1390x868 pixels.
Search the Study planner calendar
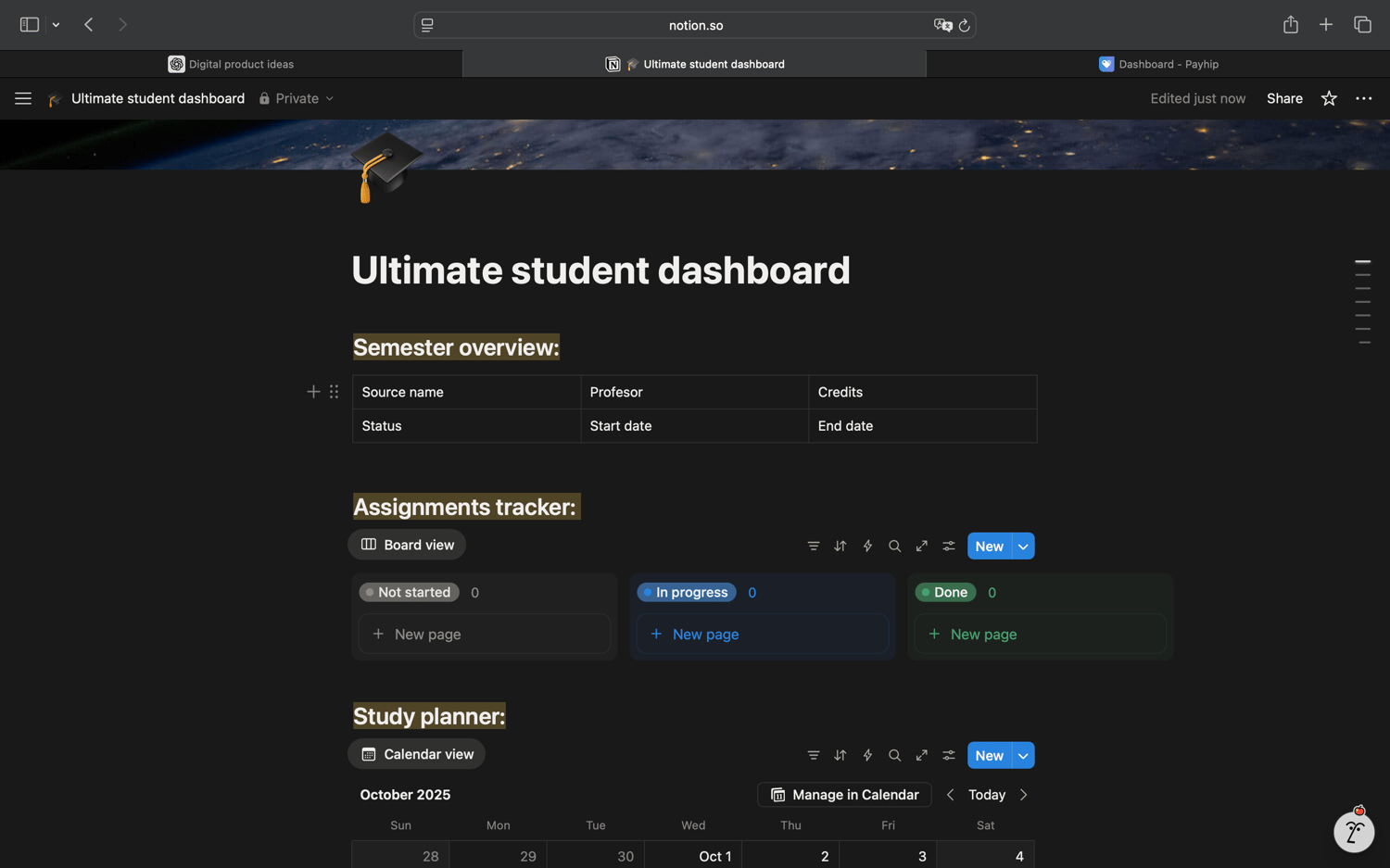(894, 756)
